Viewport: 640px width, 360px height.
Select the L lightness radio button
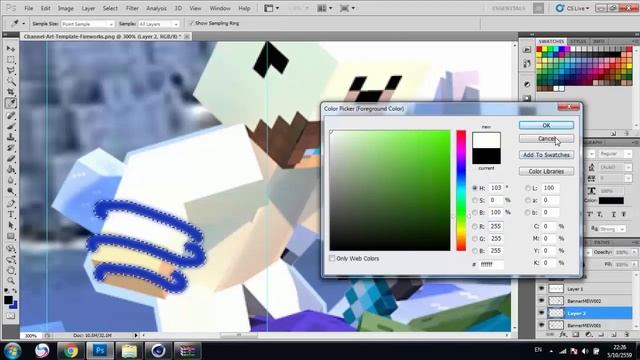pyautogui.click(x=528, y=188)
